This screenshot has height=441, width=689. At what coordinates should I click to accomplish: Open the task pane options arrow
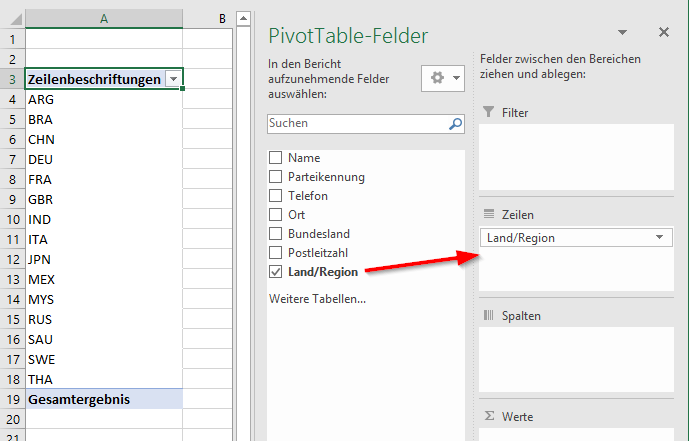pos(624,33)
